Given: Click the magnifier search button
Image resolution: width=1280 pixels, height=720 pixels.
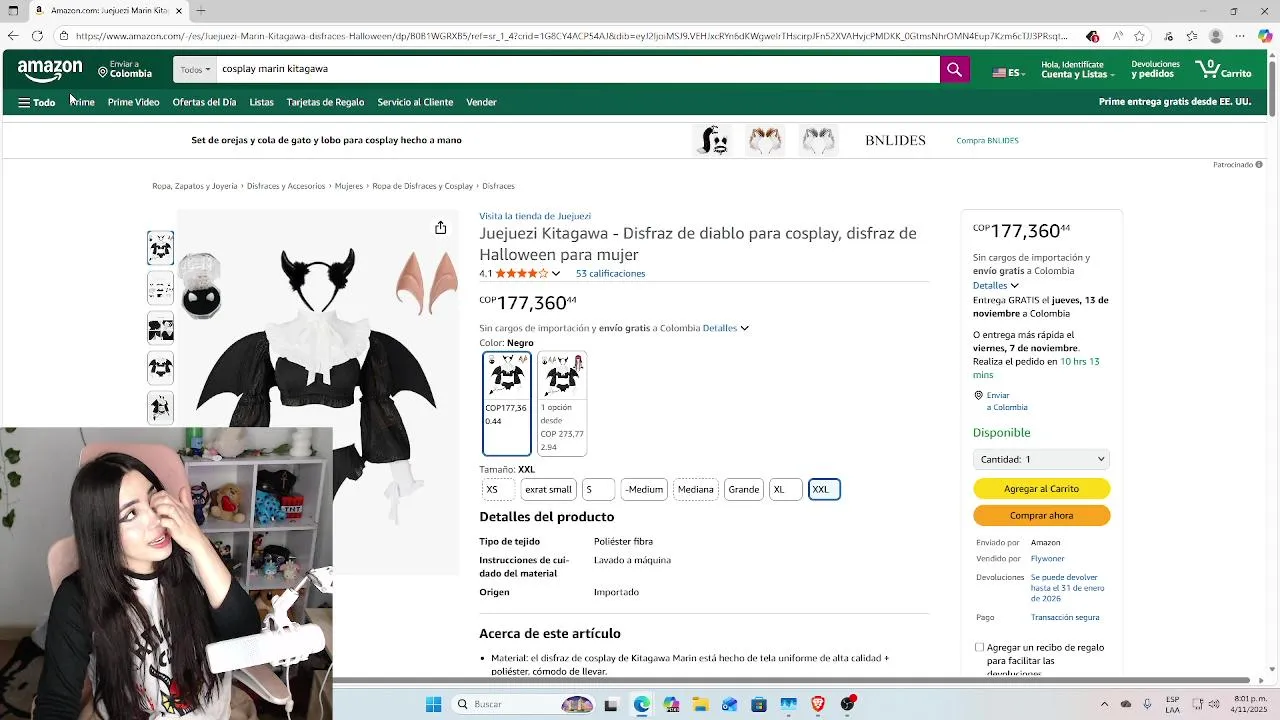Looking at the screenshot, I should pyautogui.click(x=954, y=69).
